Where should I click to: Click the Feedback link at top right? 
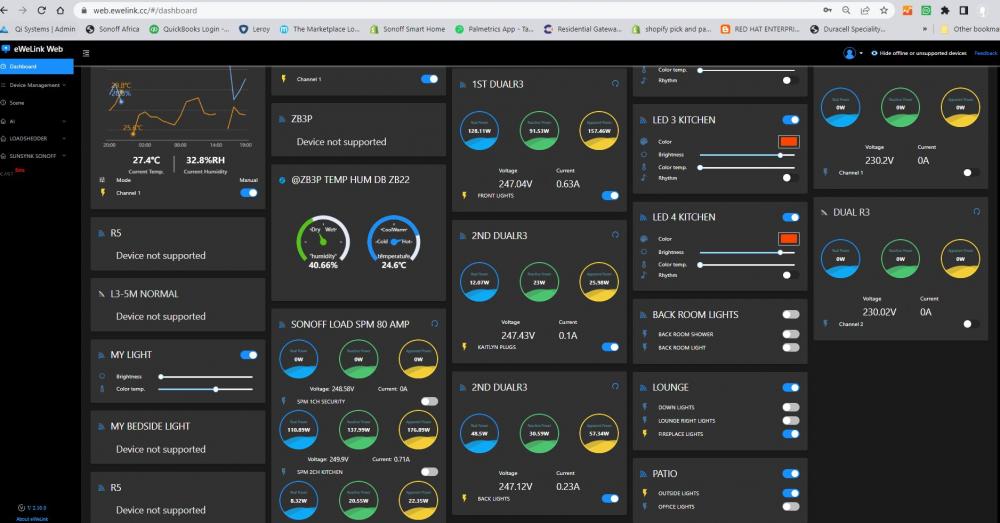[985, 53]
